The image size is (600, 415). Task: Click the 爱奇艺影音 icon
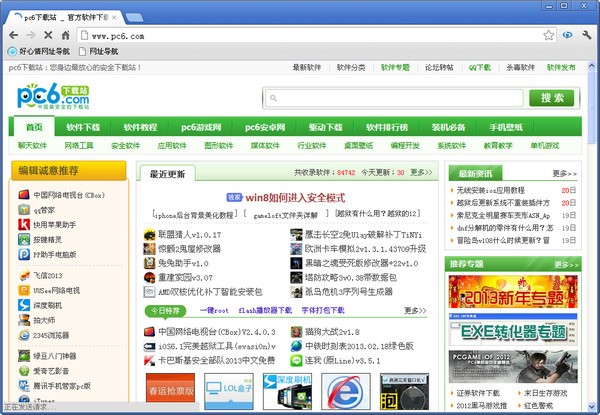point(24,371)
